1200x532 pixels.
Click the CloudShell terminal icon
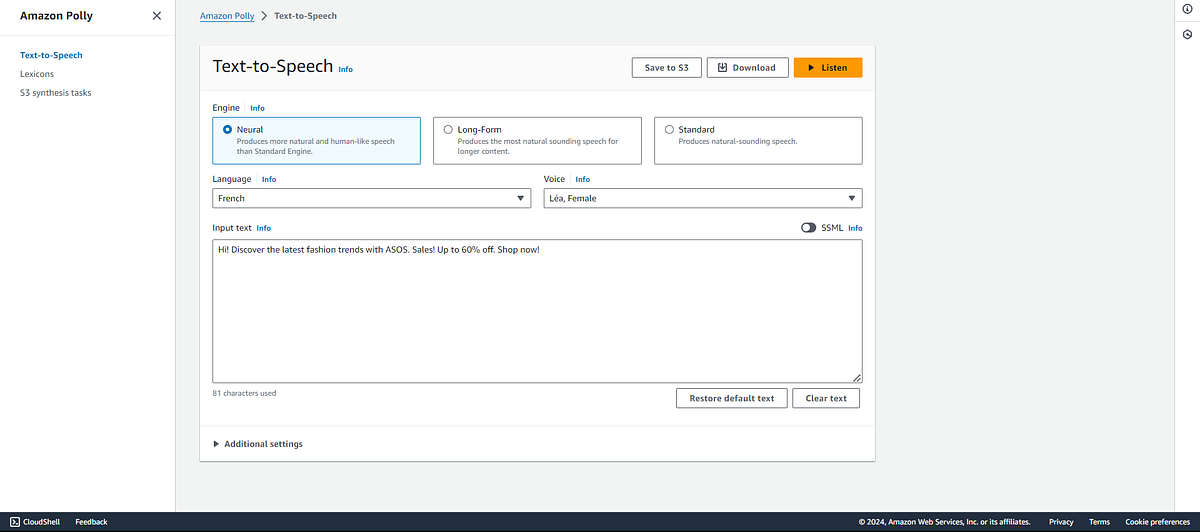pyautogui.click(x=14, y=522)
